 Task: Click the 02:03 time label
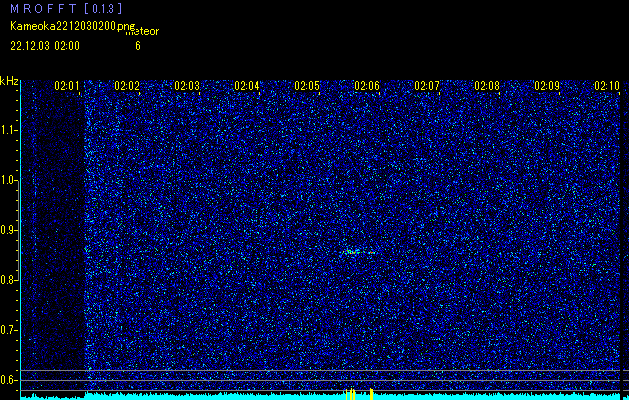pos(187,86)
